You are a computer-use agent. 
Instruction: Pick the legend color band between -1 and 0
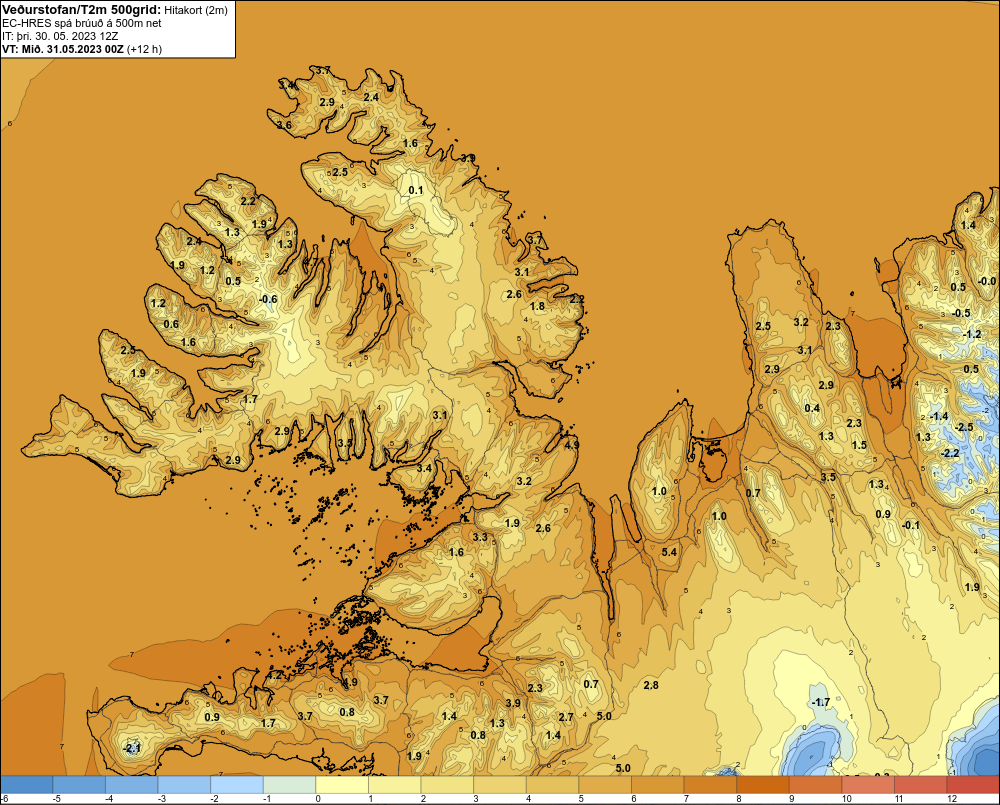click(290, 785)
